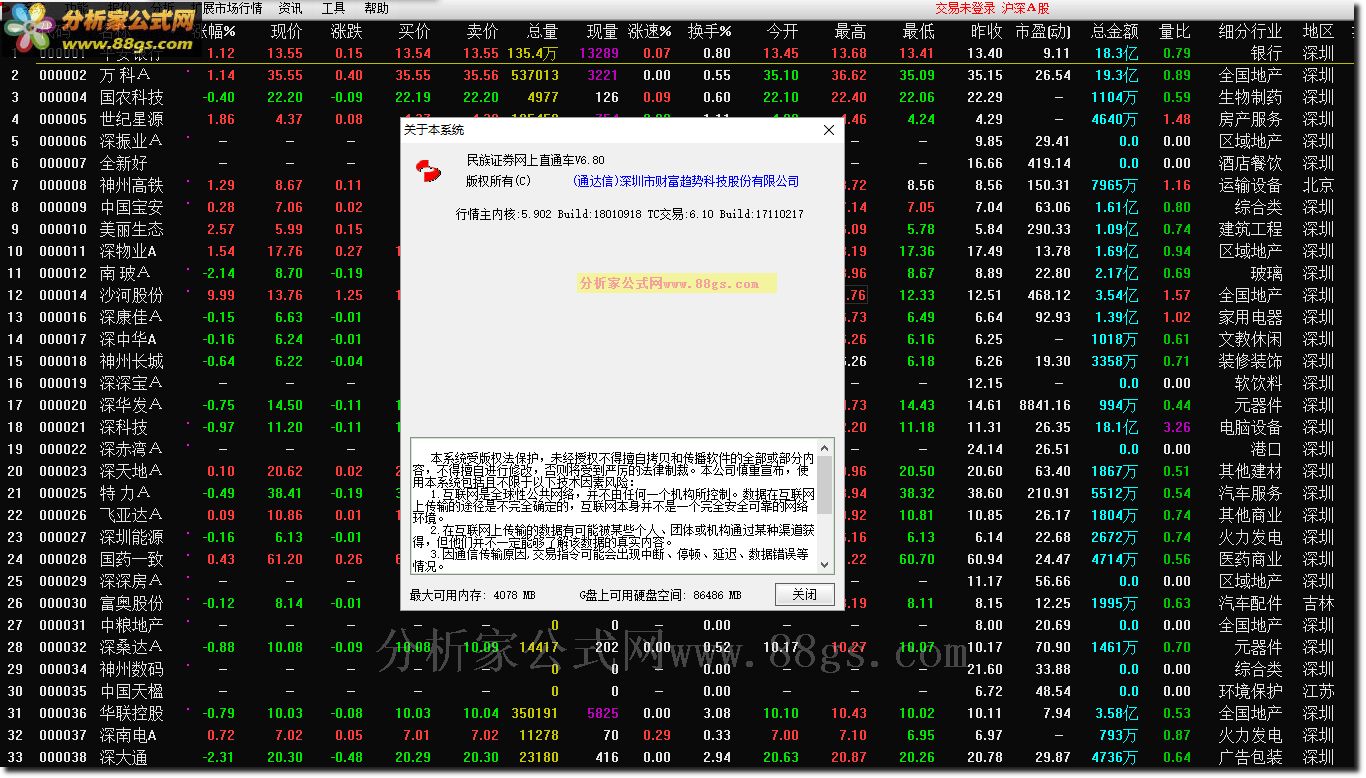Sort by the 今开 column header

click(x=782, y=32)
